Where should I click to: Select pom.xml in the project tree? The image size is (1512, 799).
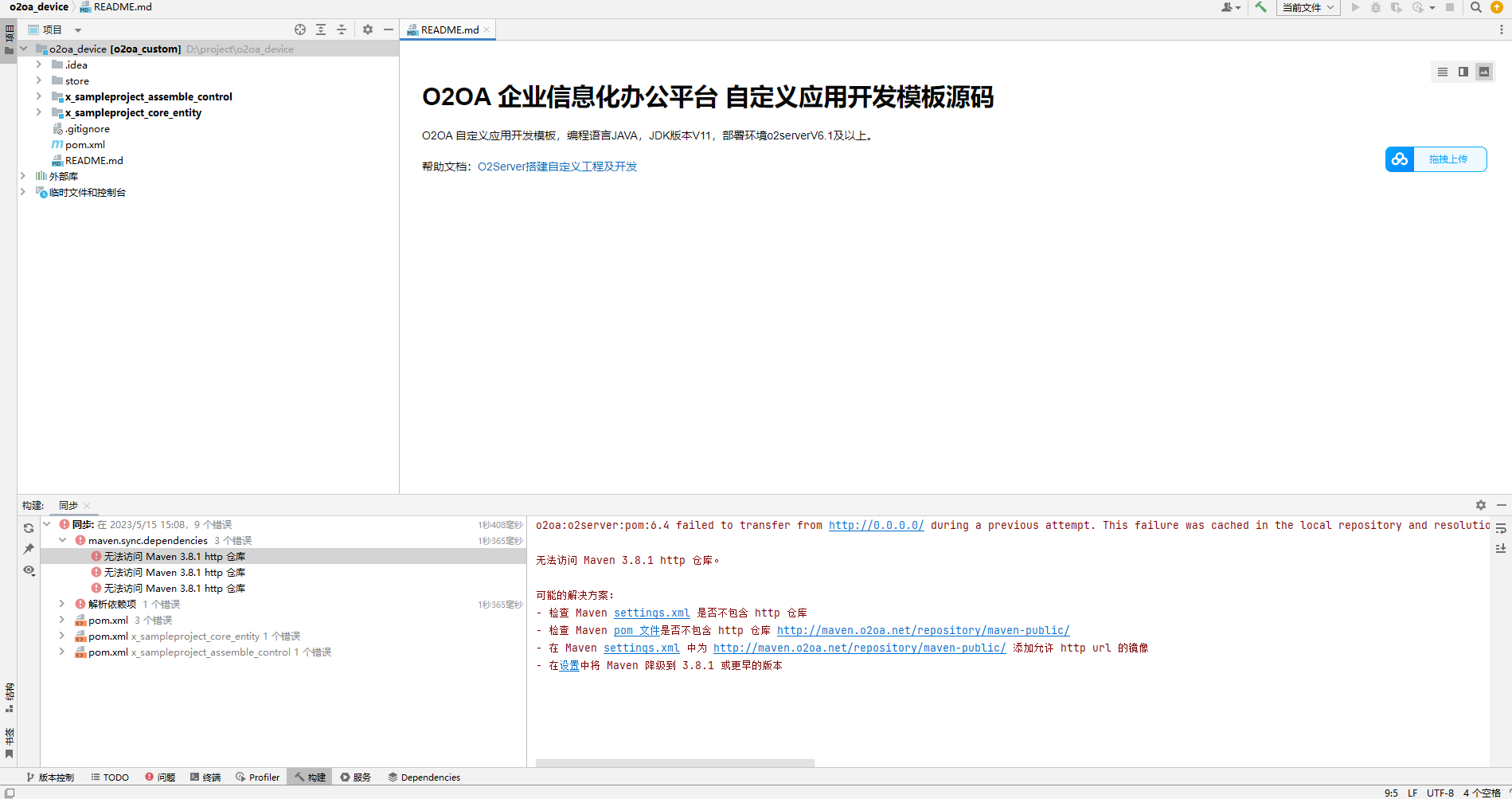coord(84,144)
